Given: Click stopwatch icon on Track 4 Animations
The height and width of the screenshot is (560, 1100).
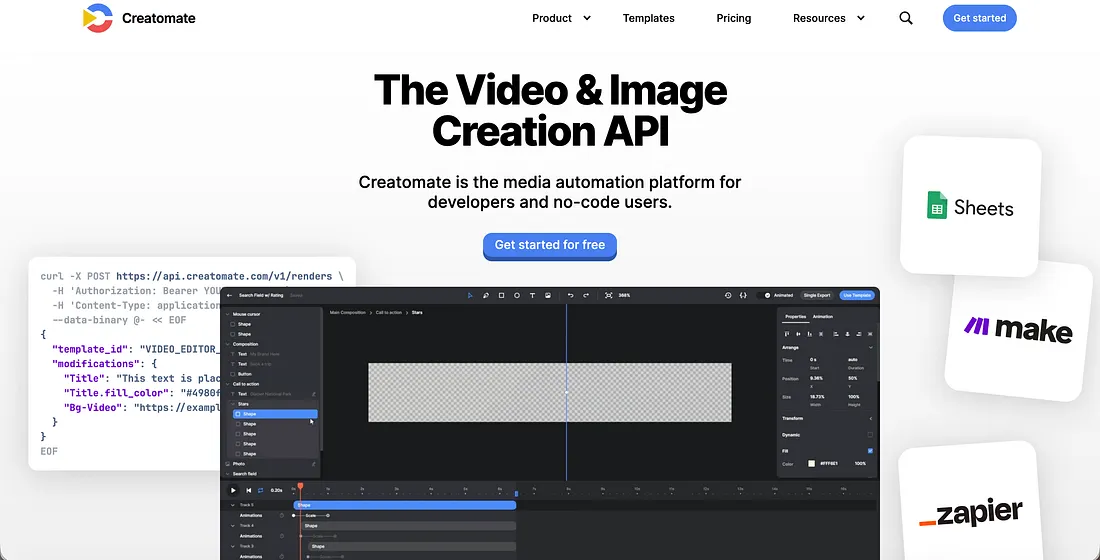Looking at the screenshot, I should point(282,535).
